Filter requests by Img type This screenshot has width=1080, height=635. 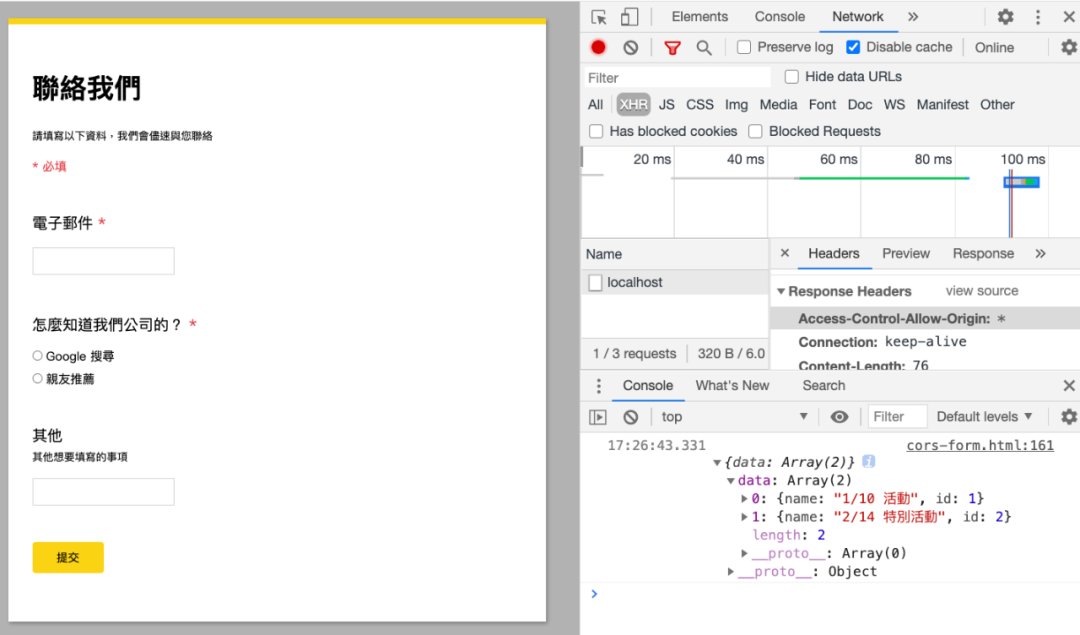736,105
